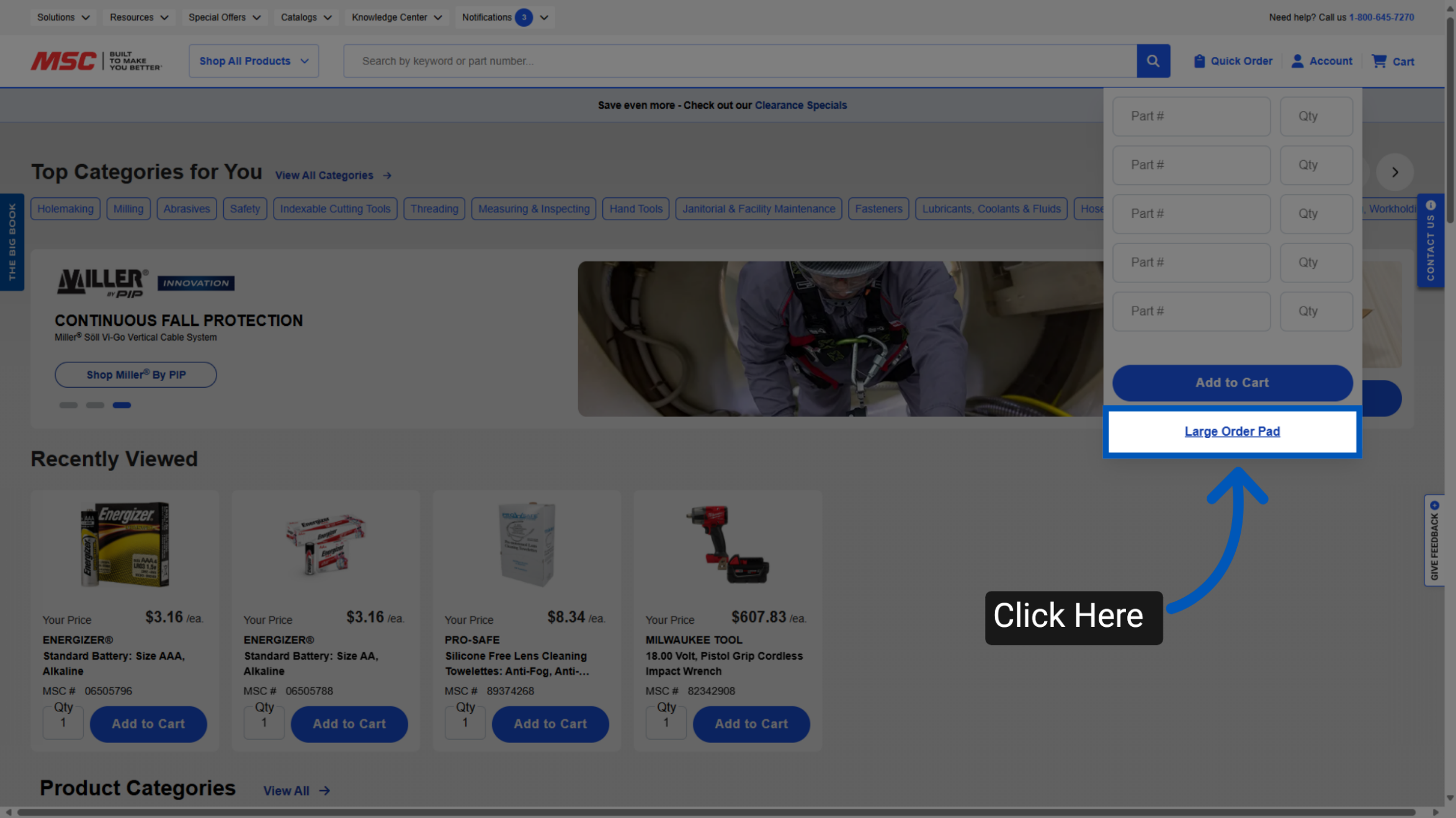Click the Large Order Pad link

[x=1232, y=431]
